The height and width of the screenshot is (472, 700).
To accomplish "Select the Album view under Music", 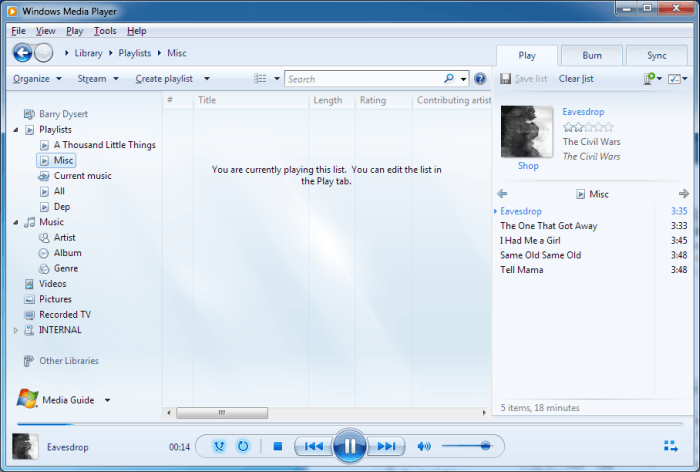I will 67,253.
